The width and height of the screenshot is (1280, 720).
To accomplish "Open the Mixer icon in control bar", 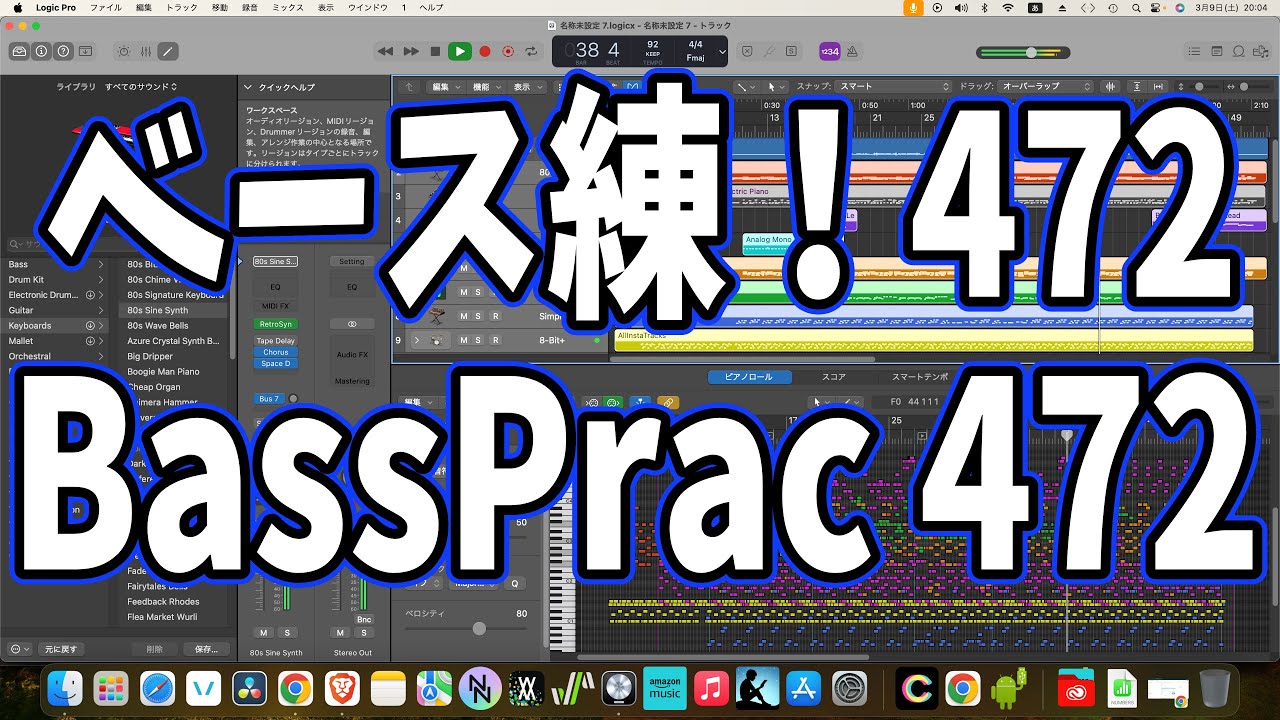I will [145, 51].
